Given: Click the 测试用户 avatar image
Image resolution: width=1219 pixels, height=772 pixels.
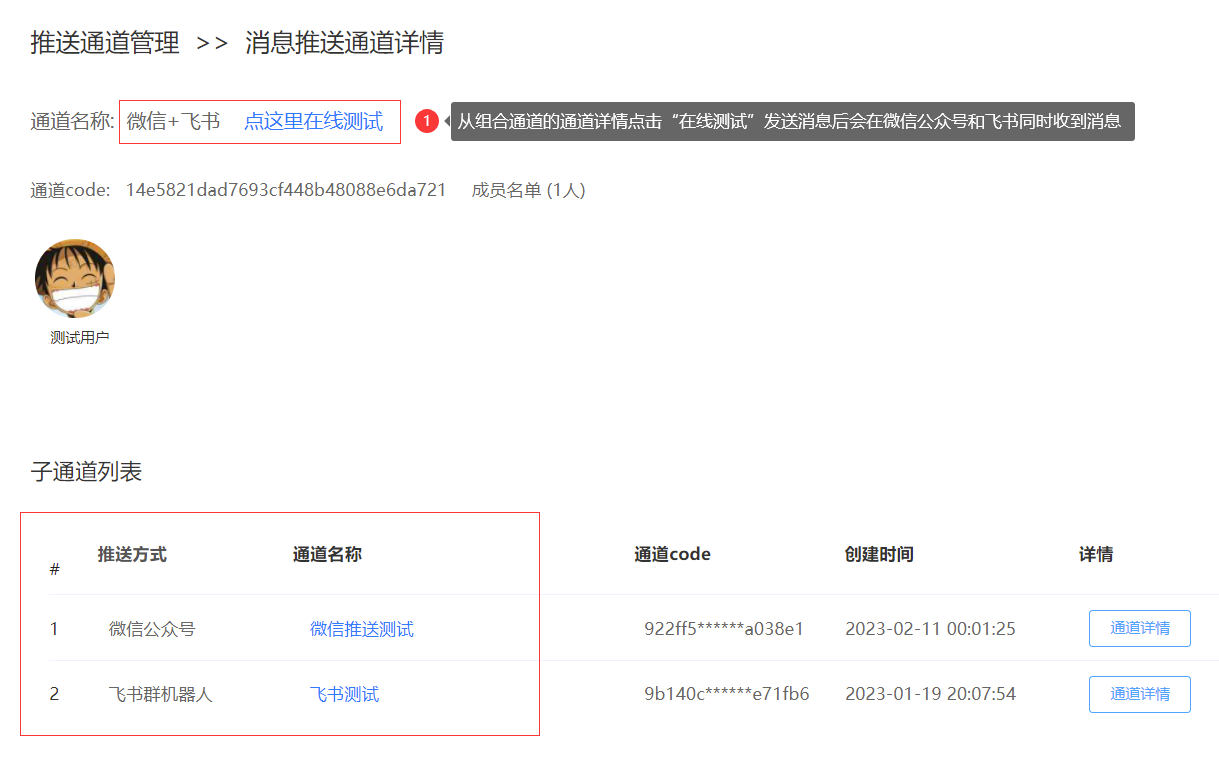Looking at the screenshot, I should pos(75,279).
